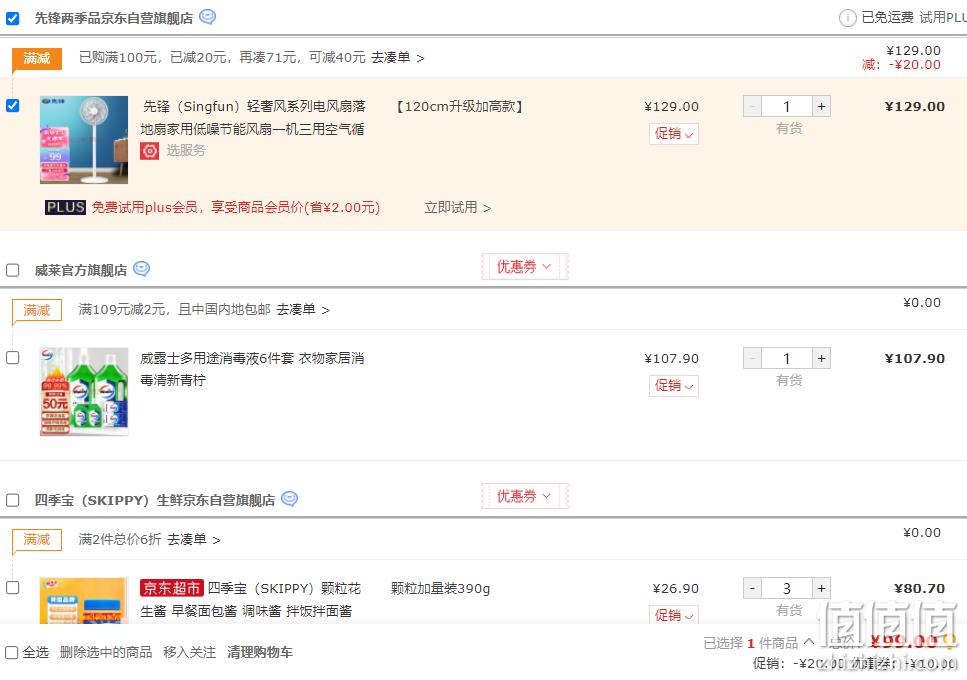
Task: Click the 颗粒加量装390g variant text
Action: click(440, 589)
